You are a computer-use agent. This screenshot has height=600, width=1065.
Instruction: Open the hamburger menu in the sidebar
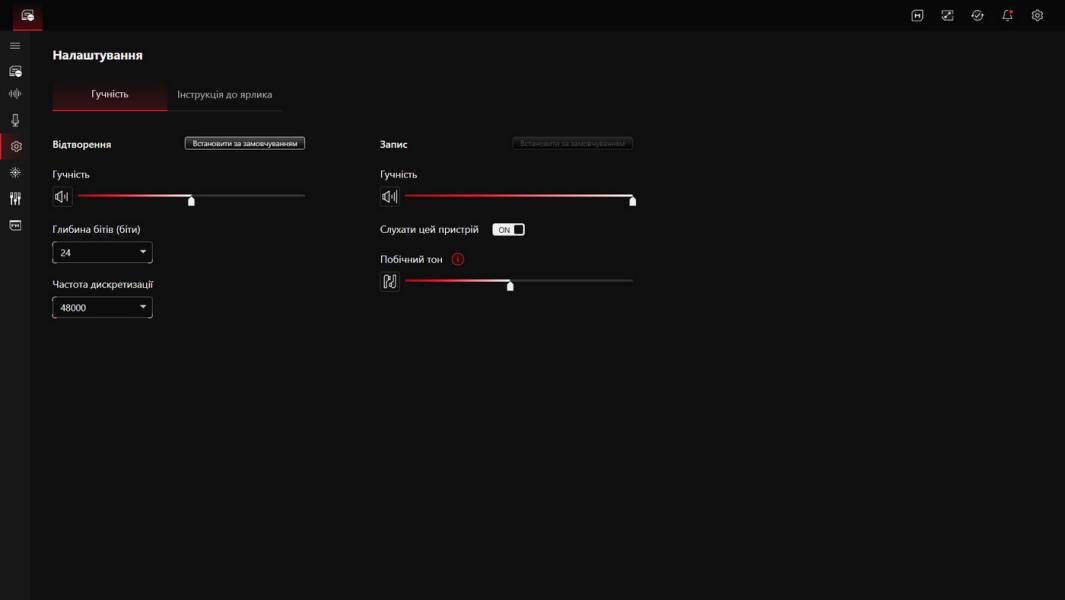pyautogui.click(x=15, y=46)
